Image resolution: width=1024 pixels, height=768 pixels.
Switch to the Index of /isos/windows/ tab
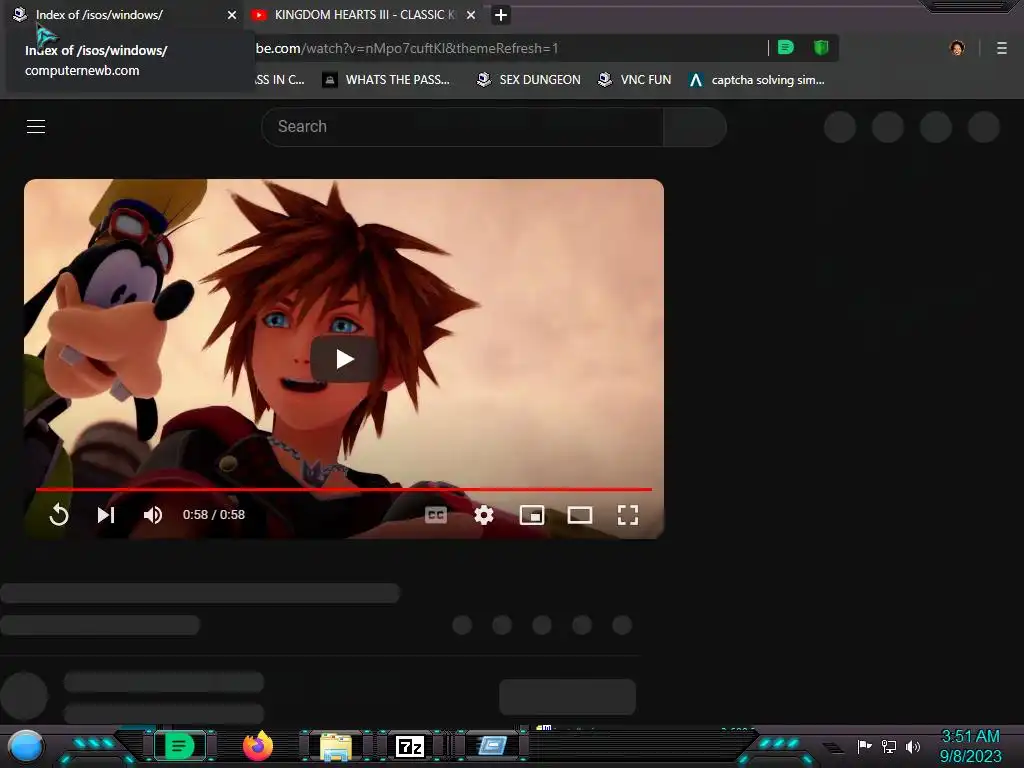(x=124, y=14)
